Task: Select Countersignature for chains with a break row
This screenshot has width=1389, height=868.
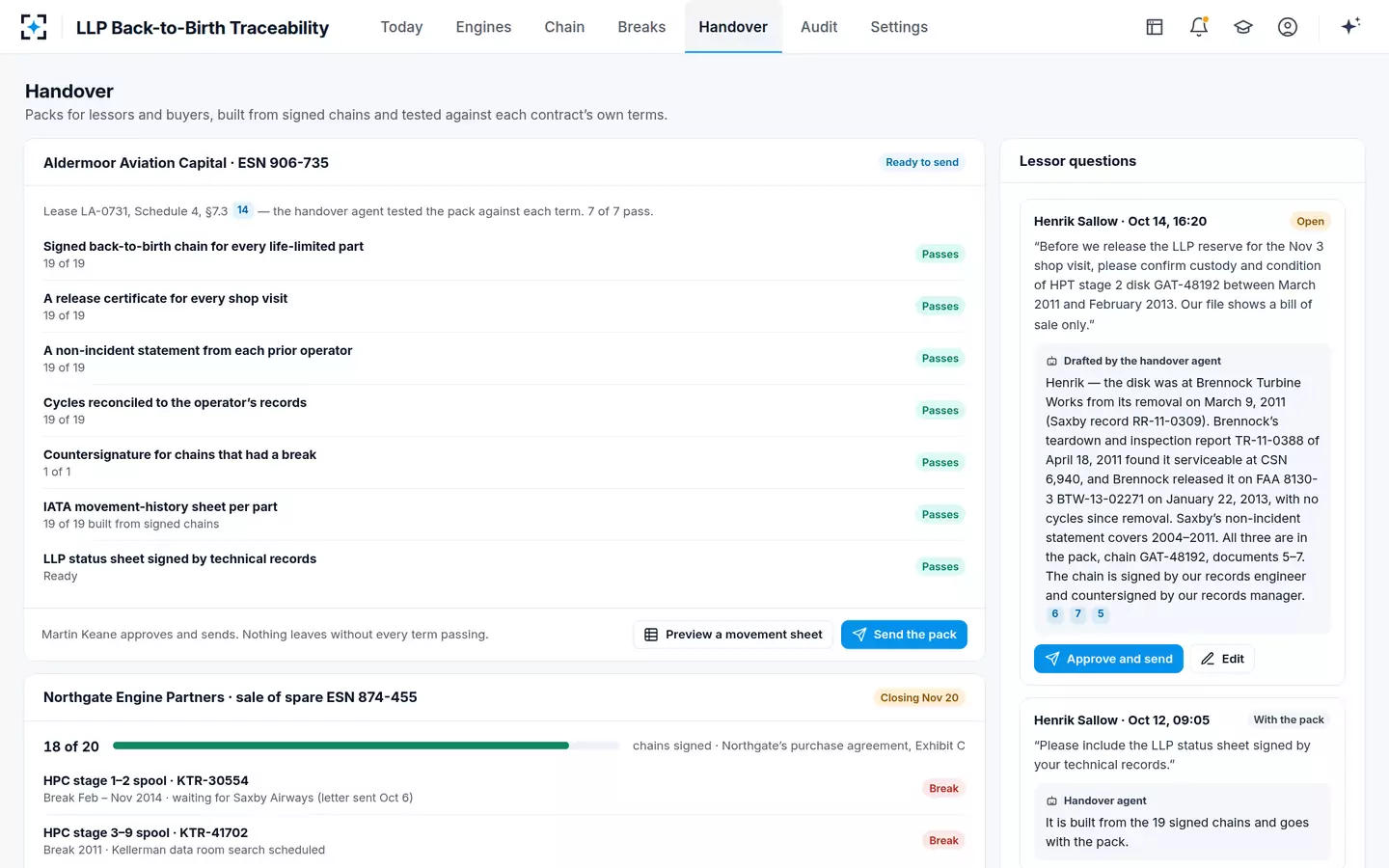Action: point(504,463)
